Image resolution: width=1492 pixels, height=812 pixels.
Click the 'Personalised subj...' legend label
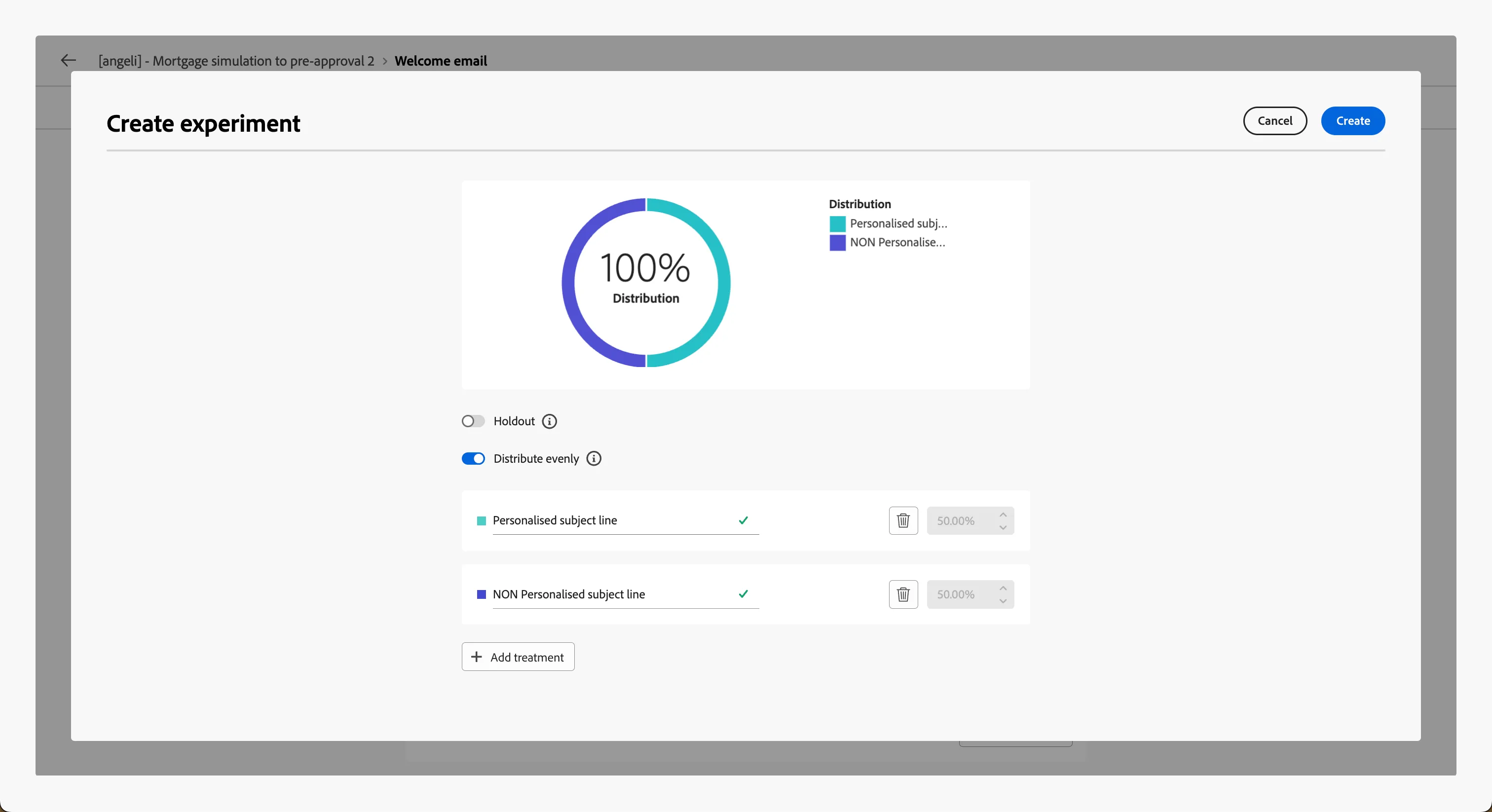898,223
